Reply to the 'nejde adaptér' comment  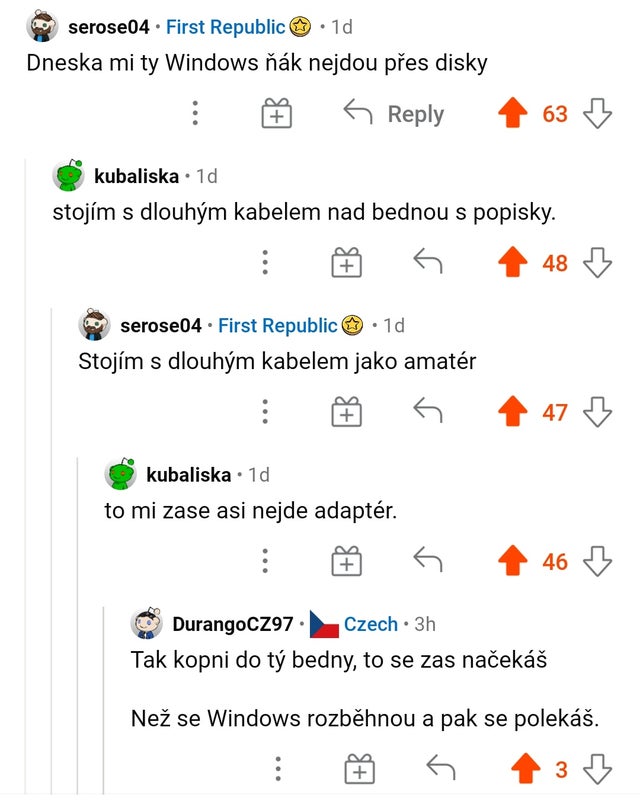[x=428, y=562]
